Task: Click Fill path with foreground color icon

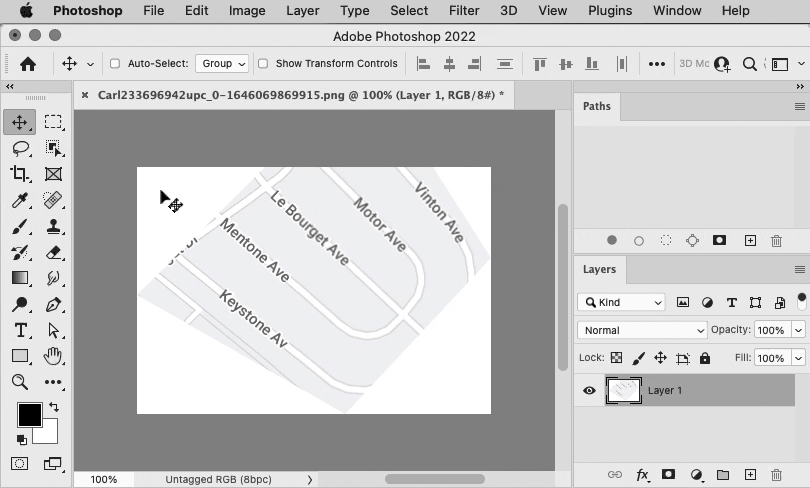Action: click(612, 240)
